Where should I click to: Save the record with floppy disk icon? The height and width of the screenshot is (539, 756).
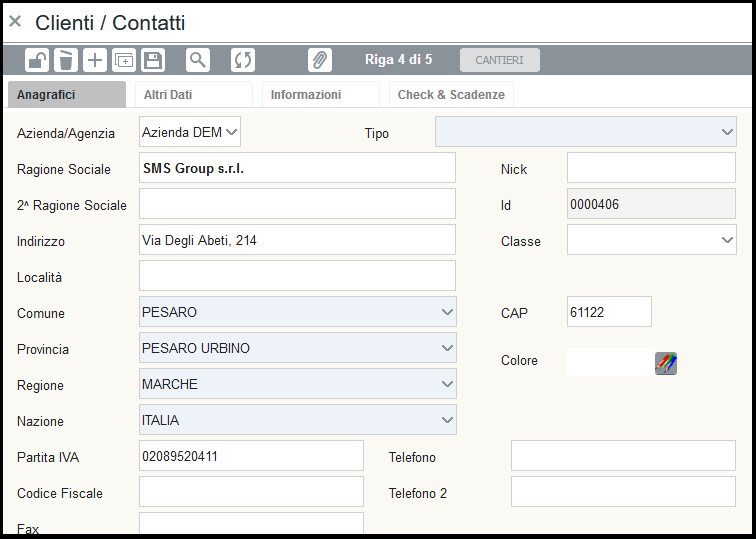click(153, 60)
